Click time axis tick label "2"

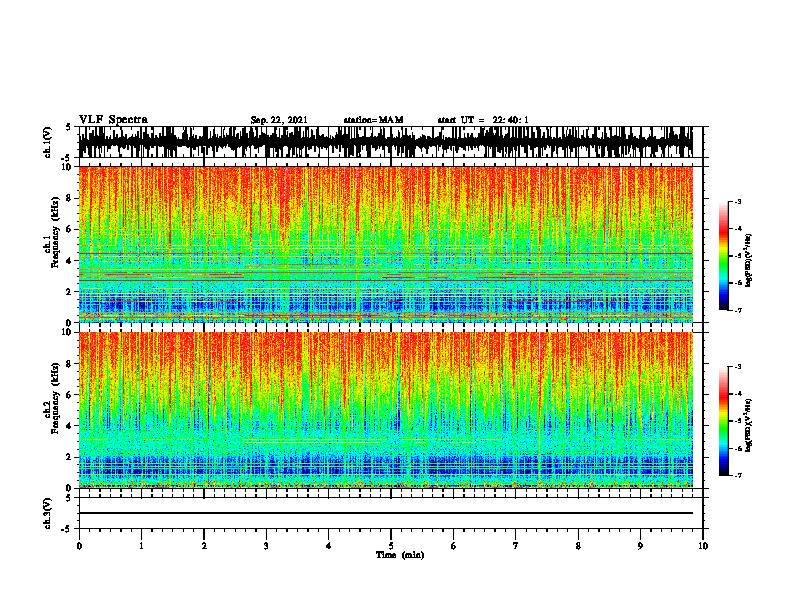tap(204, 546)
